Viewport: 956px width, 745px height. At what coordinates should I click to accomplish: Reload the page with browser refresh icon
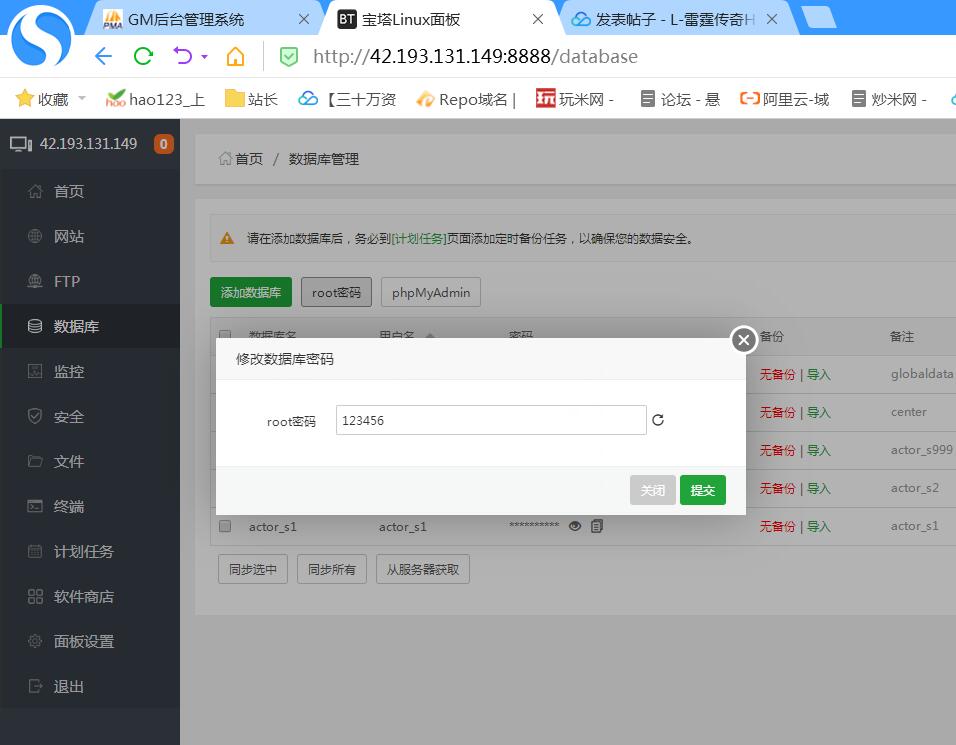[143, 56]
